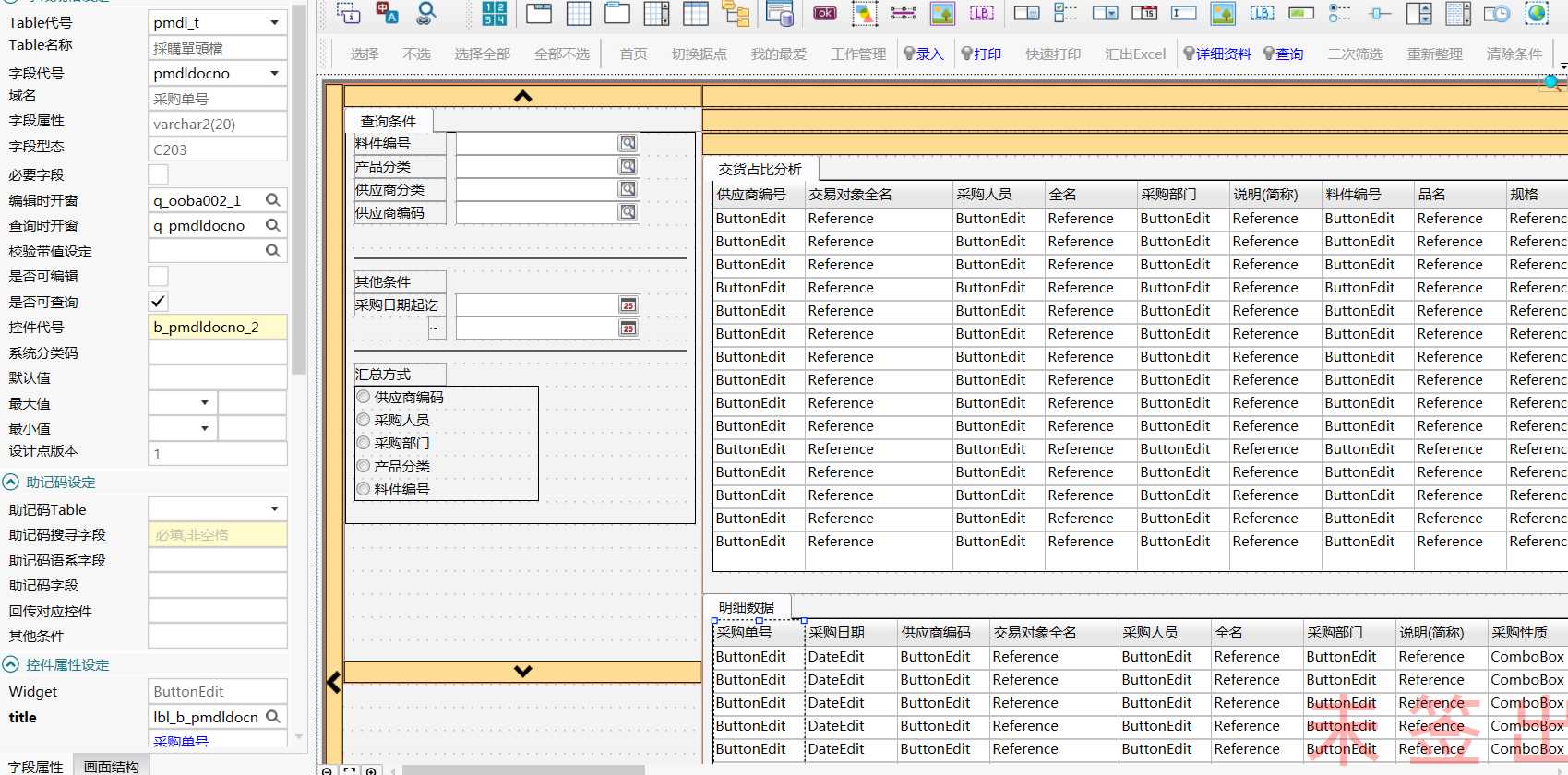The image size is (1568, 775).
Task: Collapse the 控件属性设定 section
Action: tap(11, 664)
